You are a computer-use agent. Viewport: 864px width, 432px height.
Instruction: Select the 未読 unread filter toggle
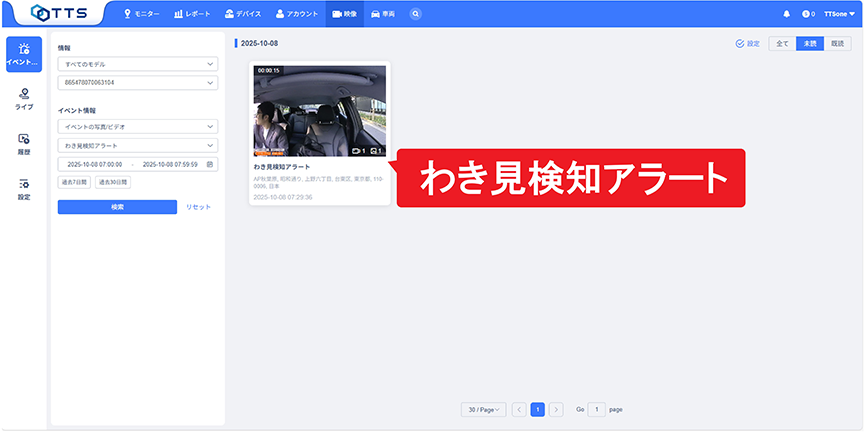pyautogui.click(x=810, y=44)
